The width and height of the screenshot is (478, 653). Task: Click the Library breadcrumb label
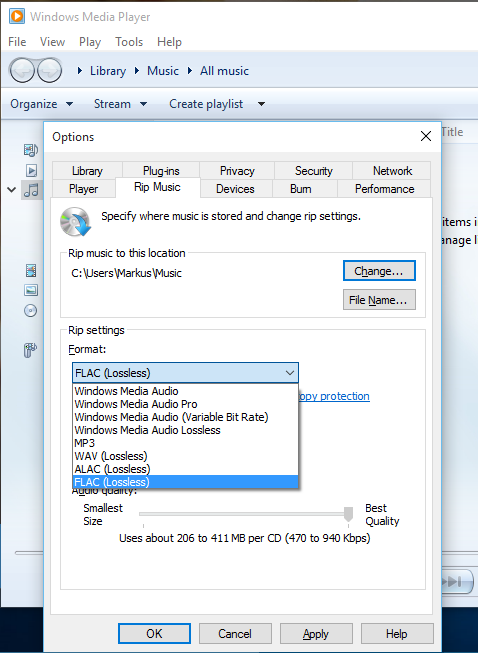(108, 71)
